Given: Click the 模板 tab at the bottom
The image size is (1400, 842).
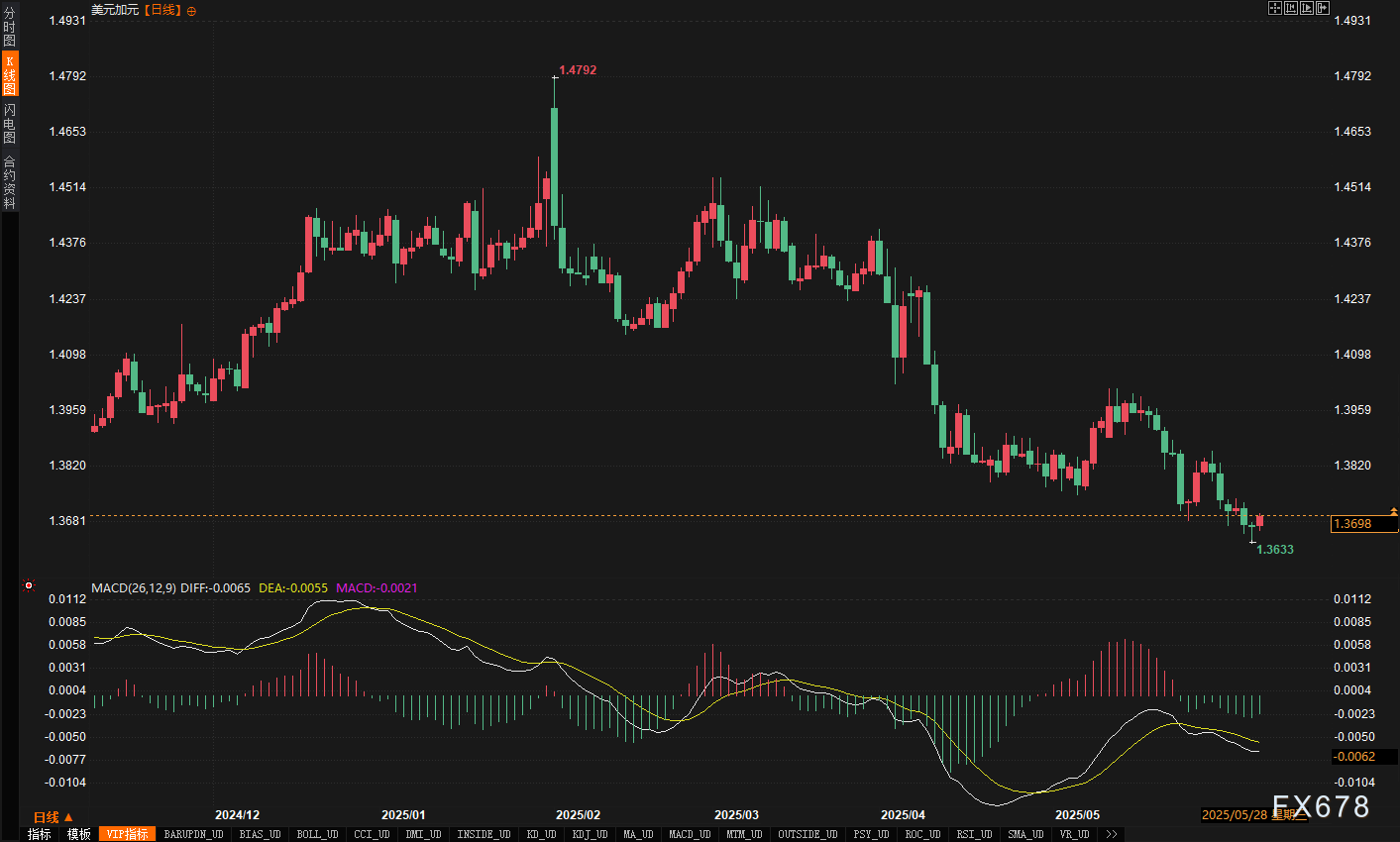Looking at the screenshot, I should tap(79, 834).
